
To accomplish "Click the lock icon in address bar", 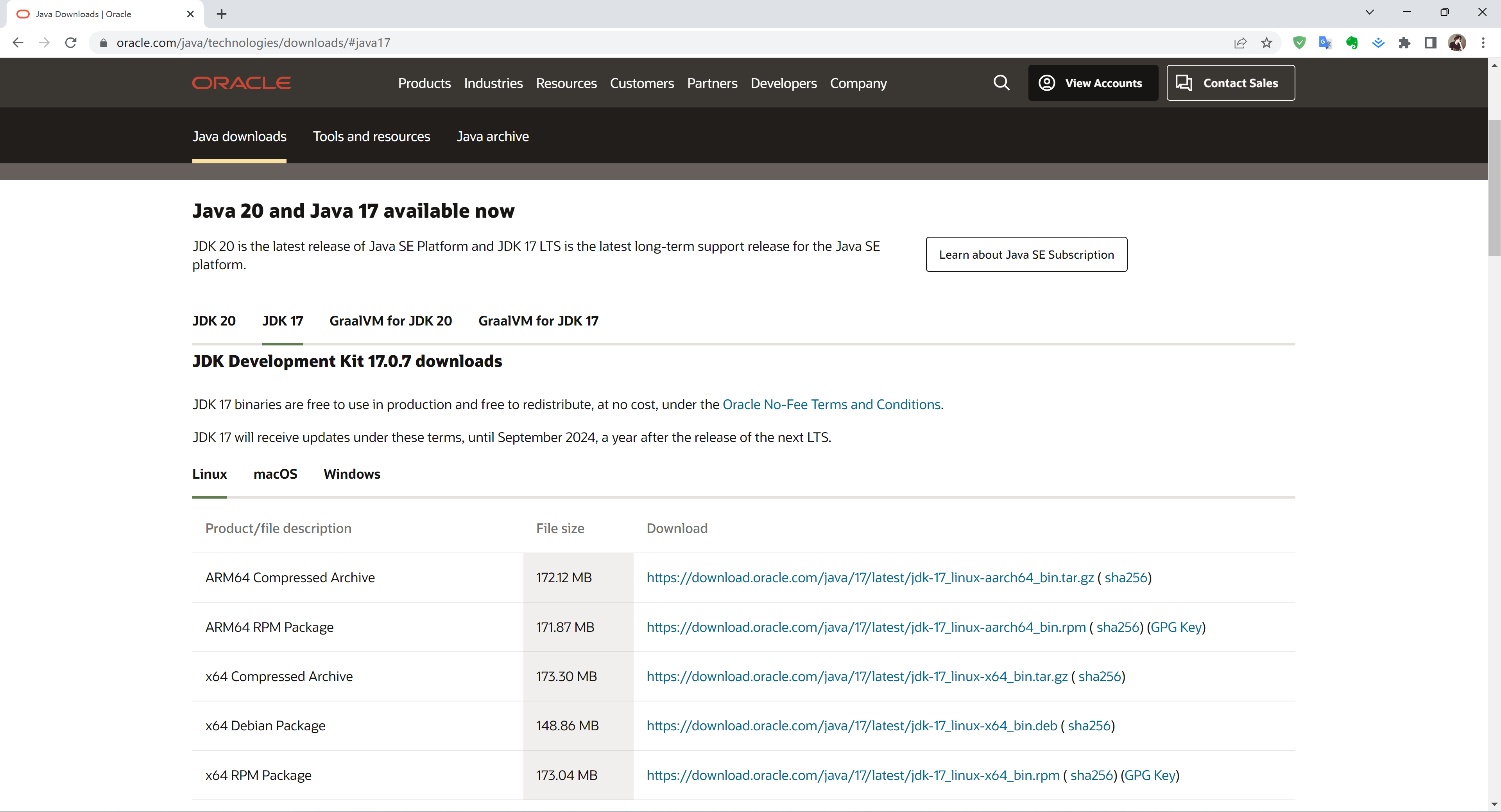I will 104,43.
